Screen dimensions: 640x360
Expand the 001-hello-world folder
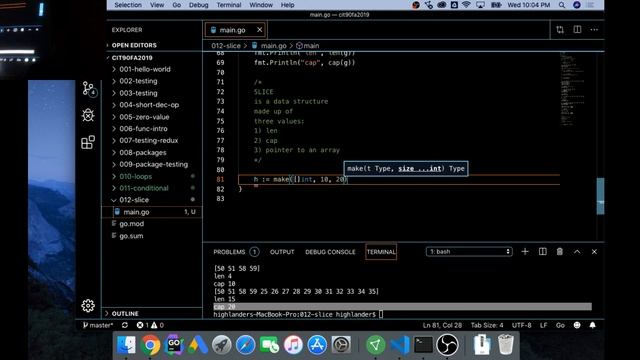coord(145,69)
